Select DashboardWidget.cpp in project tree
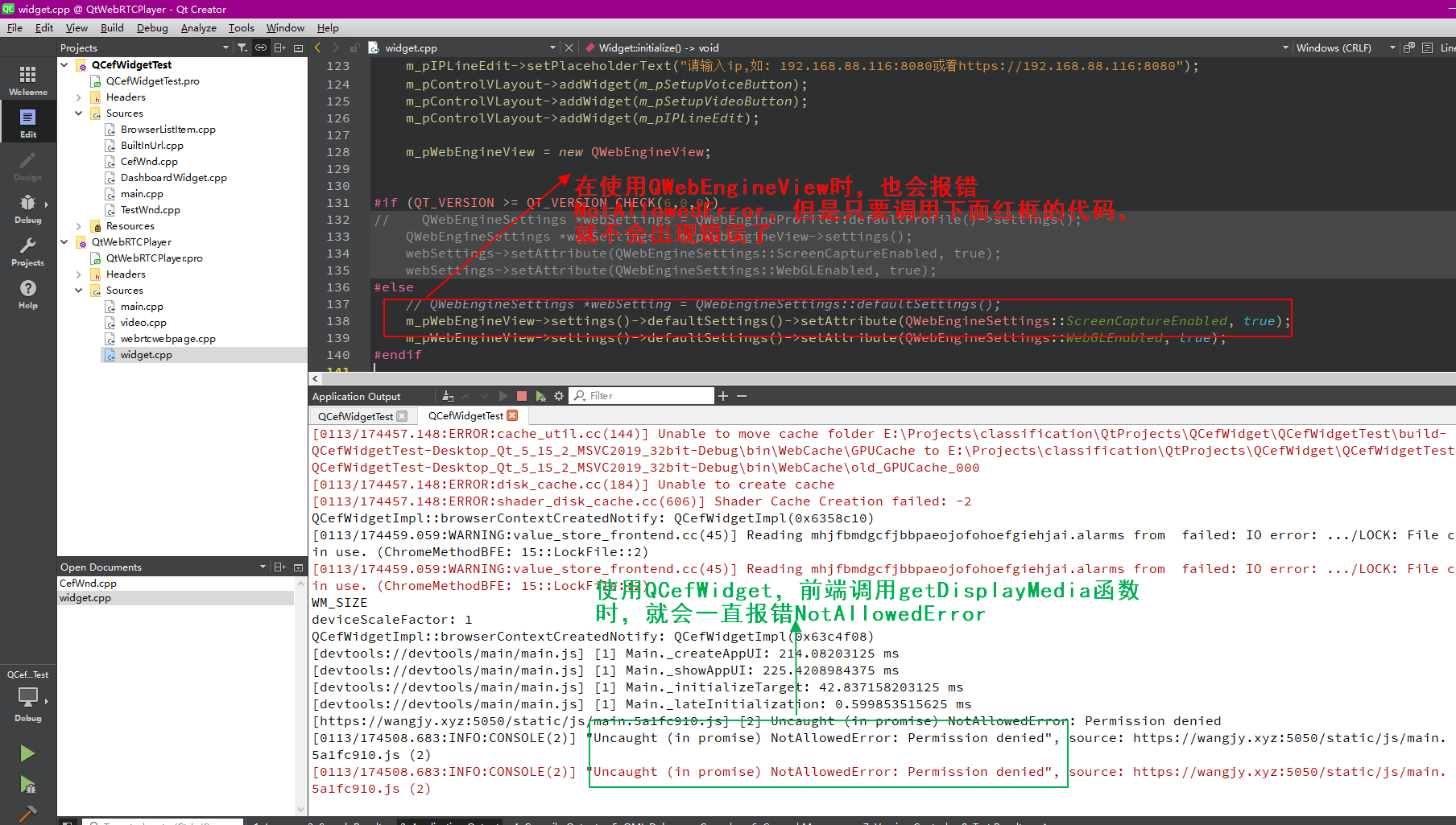Screen dimensions: 1456x825 coord(173,177)
